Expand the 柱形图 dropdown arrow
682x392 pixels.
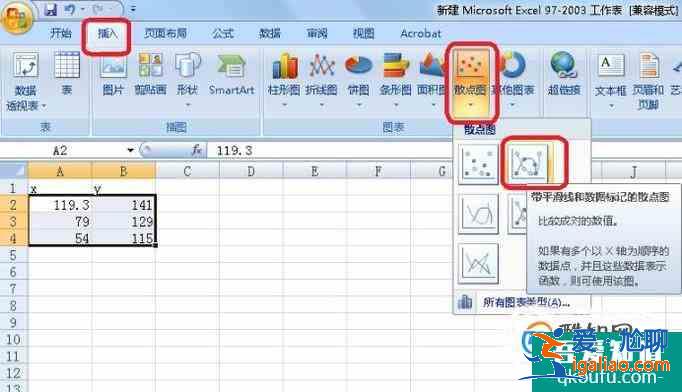point(284,105)
